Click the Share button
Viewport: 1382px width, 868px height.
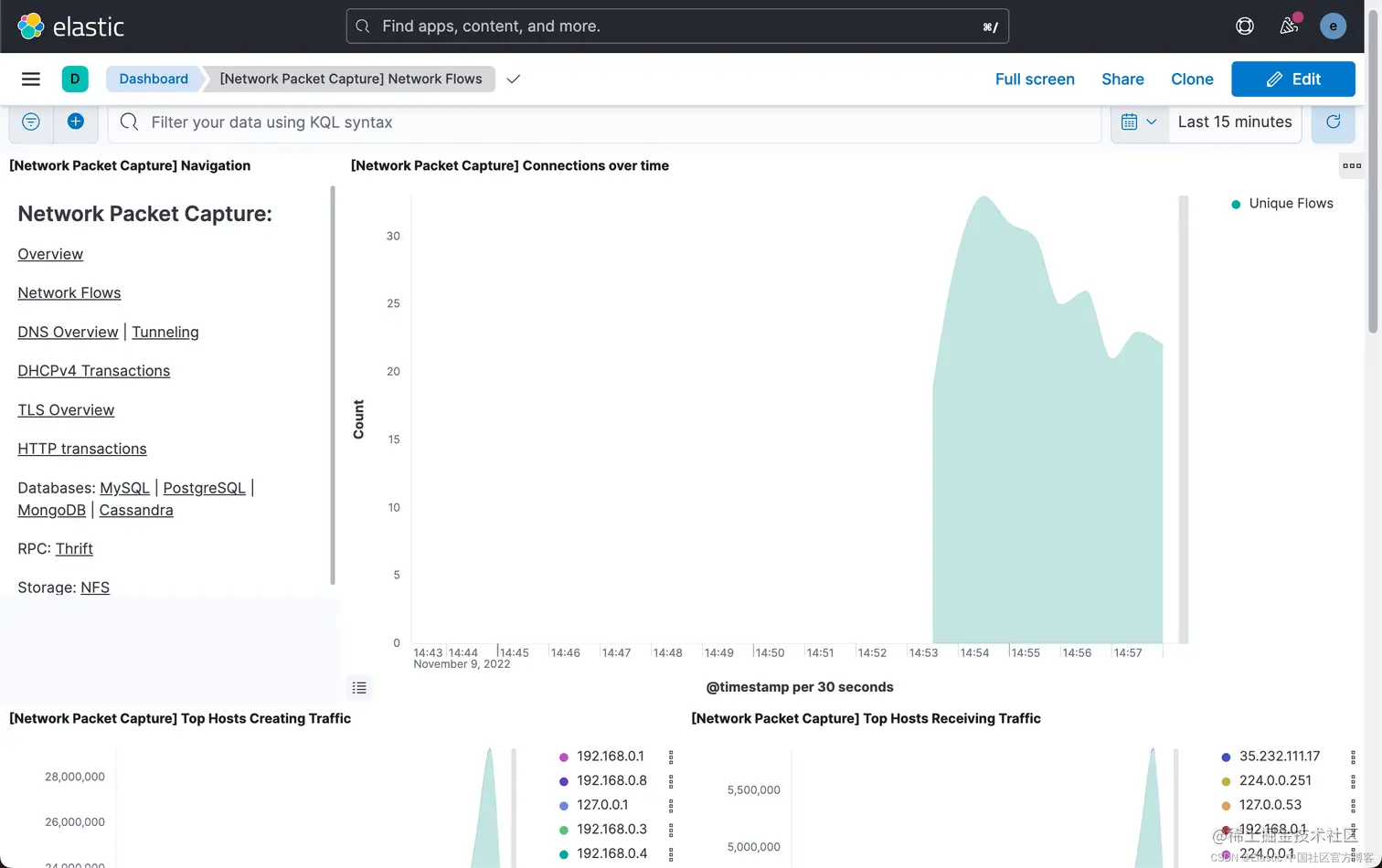(1122, 79)
